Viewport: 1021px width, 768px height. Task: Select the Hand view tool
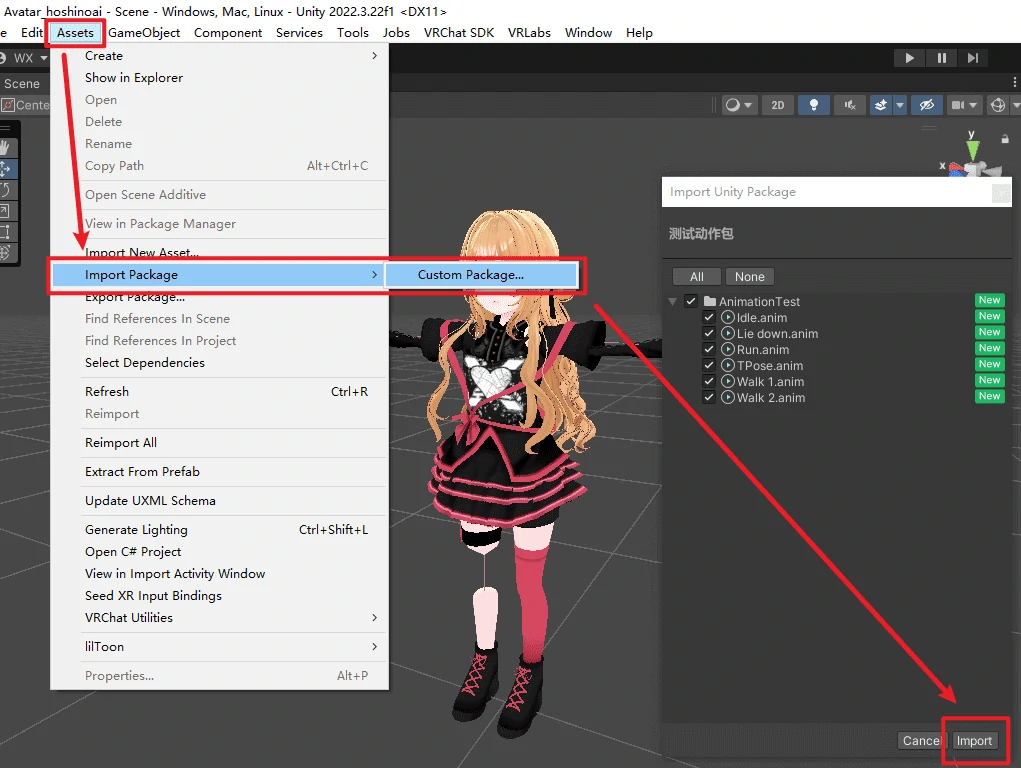(4, 148)
